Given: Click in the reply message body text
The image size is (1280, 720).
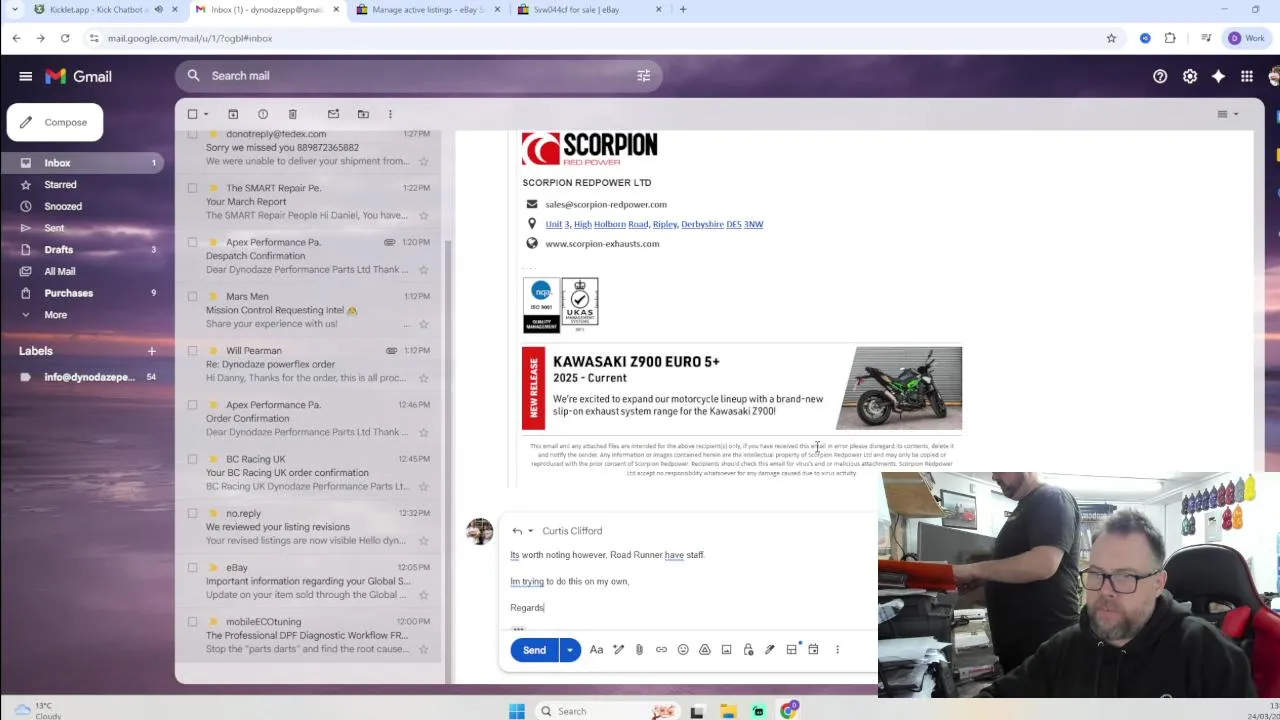Looking at the screenshot, I should pyautogui.click(x=690, y=581).
